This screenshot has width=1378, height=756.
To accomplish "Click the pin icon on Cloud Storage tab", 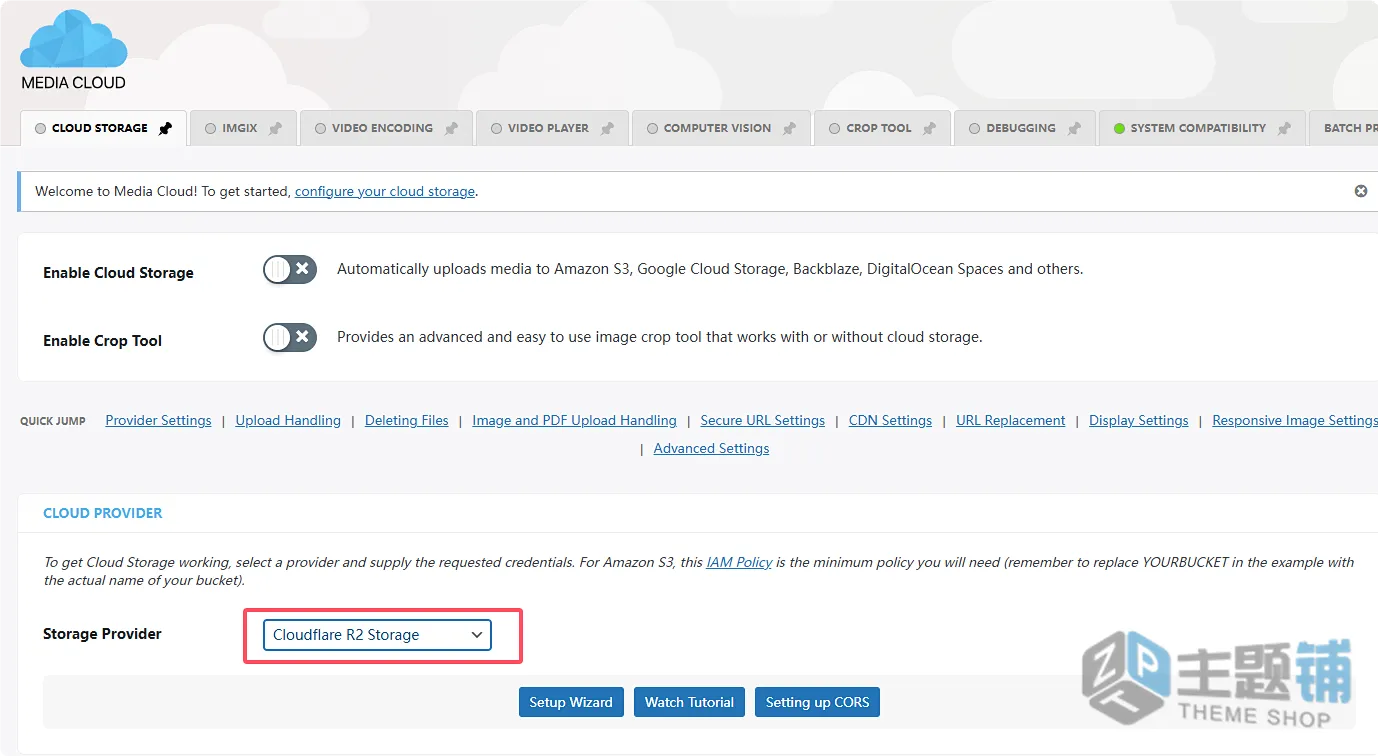I will click(x=165, y=129).
